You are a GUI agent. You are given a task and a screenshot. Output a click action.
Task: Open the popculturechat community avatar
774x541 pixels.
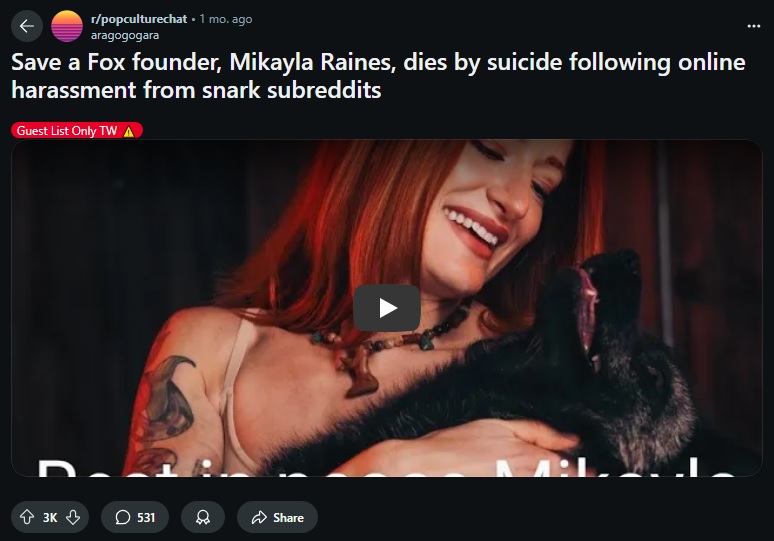pos(67,26)
